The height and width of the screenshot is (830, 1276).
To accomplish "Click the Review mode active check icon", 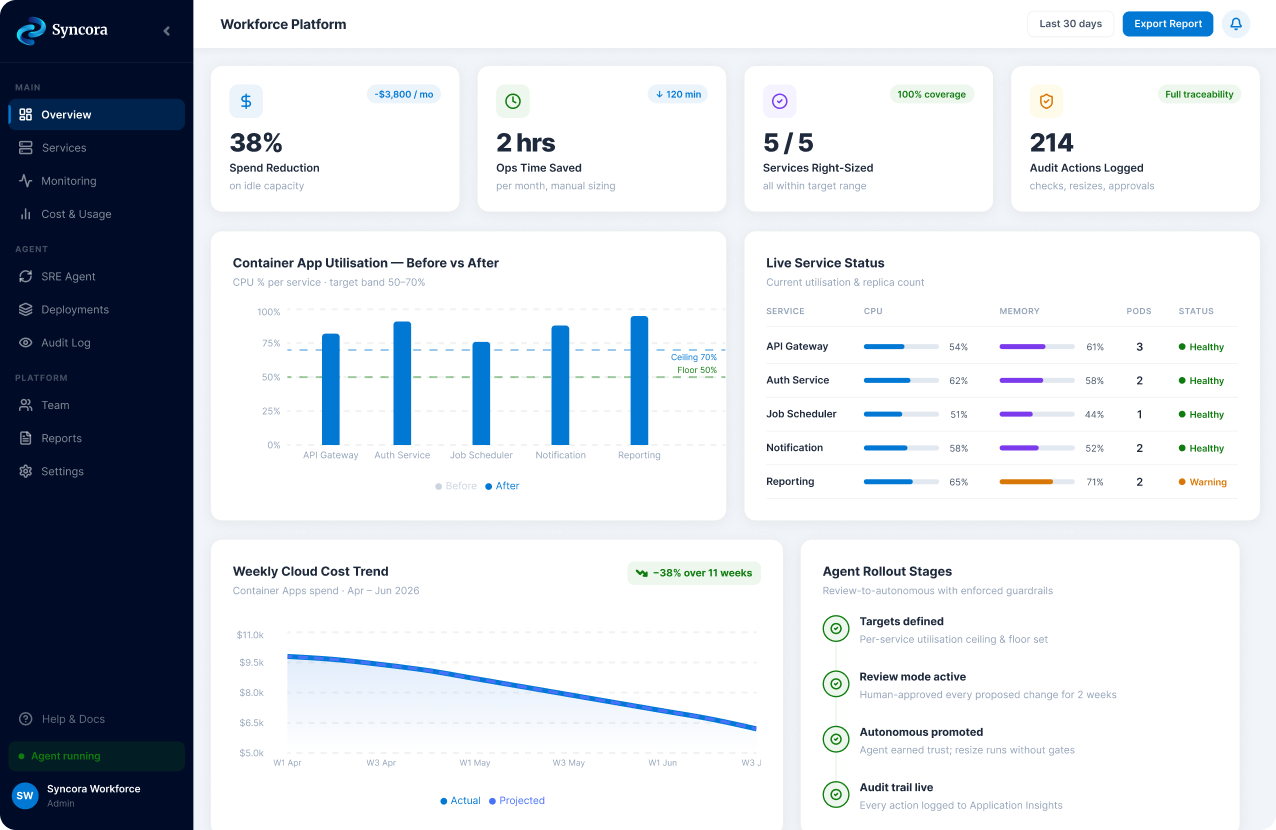I will pyautogui.click(x=835, y=684).
